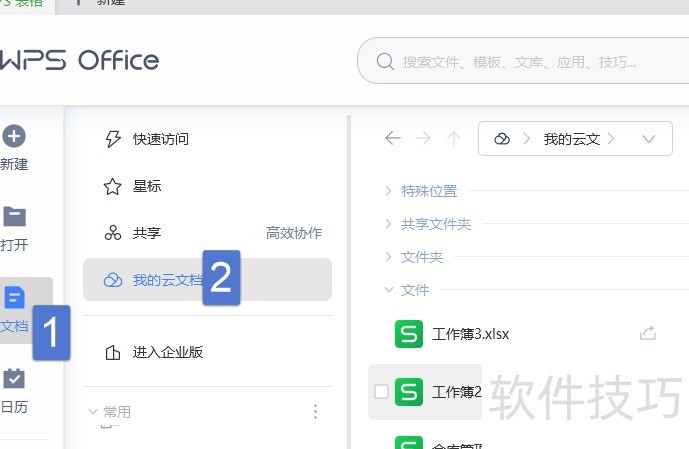Expand the 文件夹 group
Image resolution: width=689 pixels, height=449 pixels.
click(388, 257)
